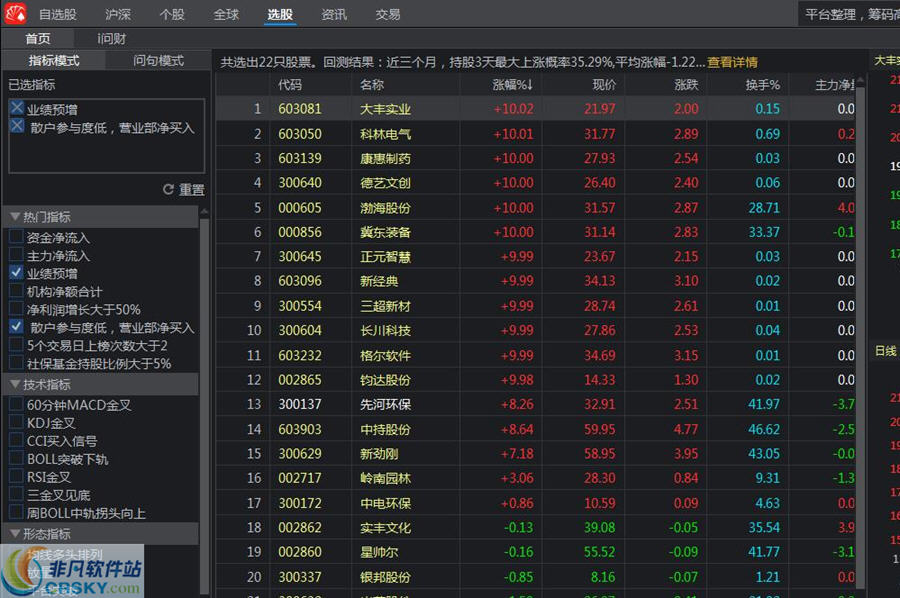Switch to the i问财 tab
900x598 pixels.
click(112, 38)
